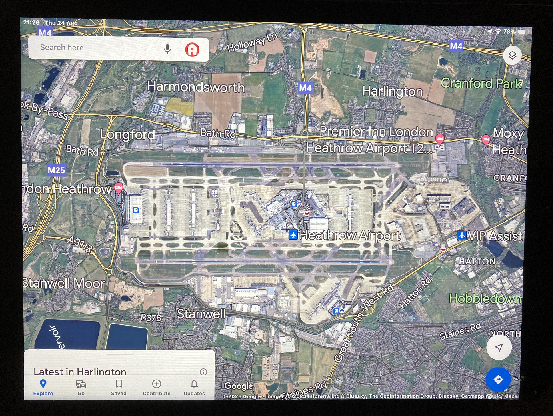The height and width of the screenshot is (416, 553).
Task: Click the Latest in Harlington info icon
Action: pos(203,372)
